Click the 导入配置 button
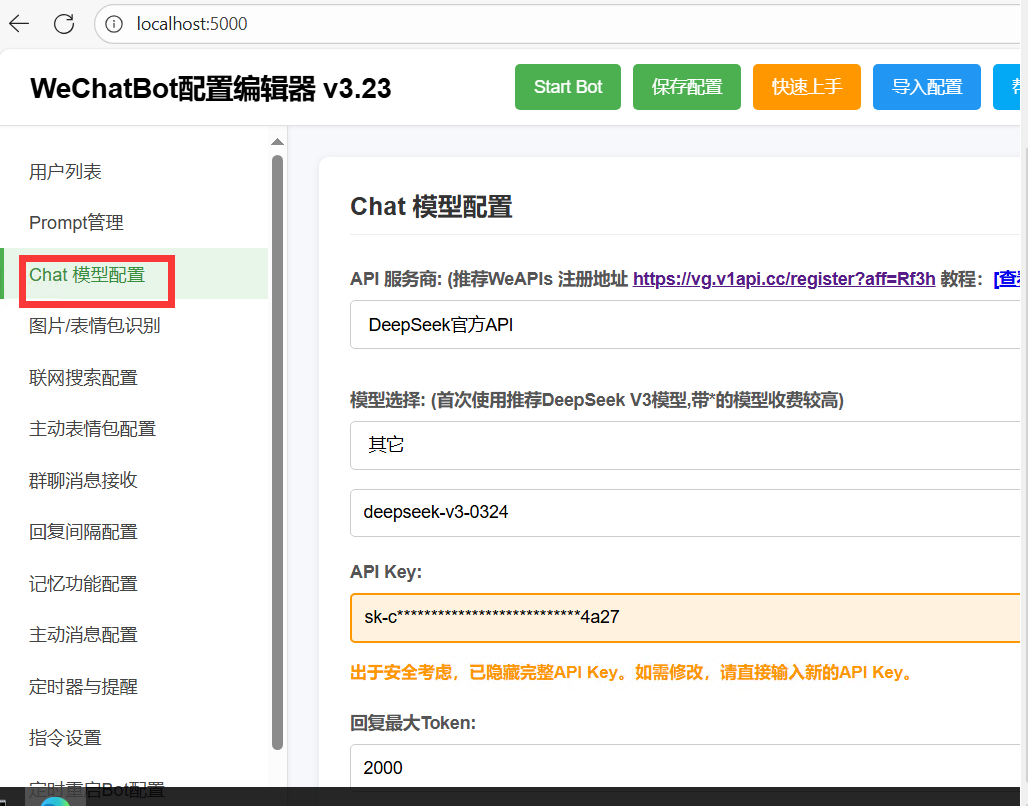The height and width of the screenshot is (806, 1028). [926, 87]
